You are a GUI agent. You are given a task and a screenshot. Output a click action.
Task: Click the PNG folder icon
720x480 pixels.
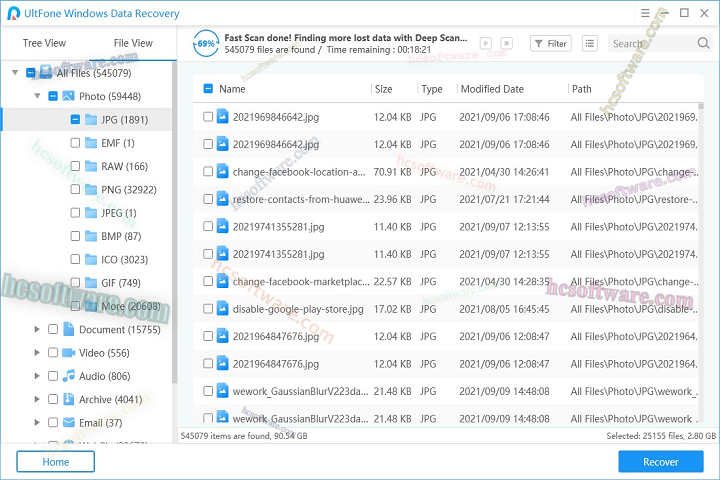point(91,189)
